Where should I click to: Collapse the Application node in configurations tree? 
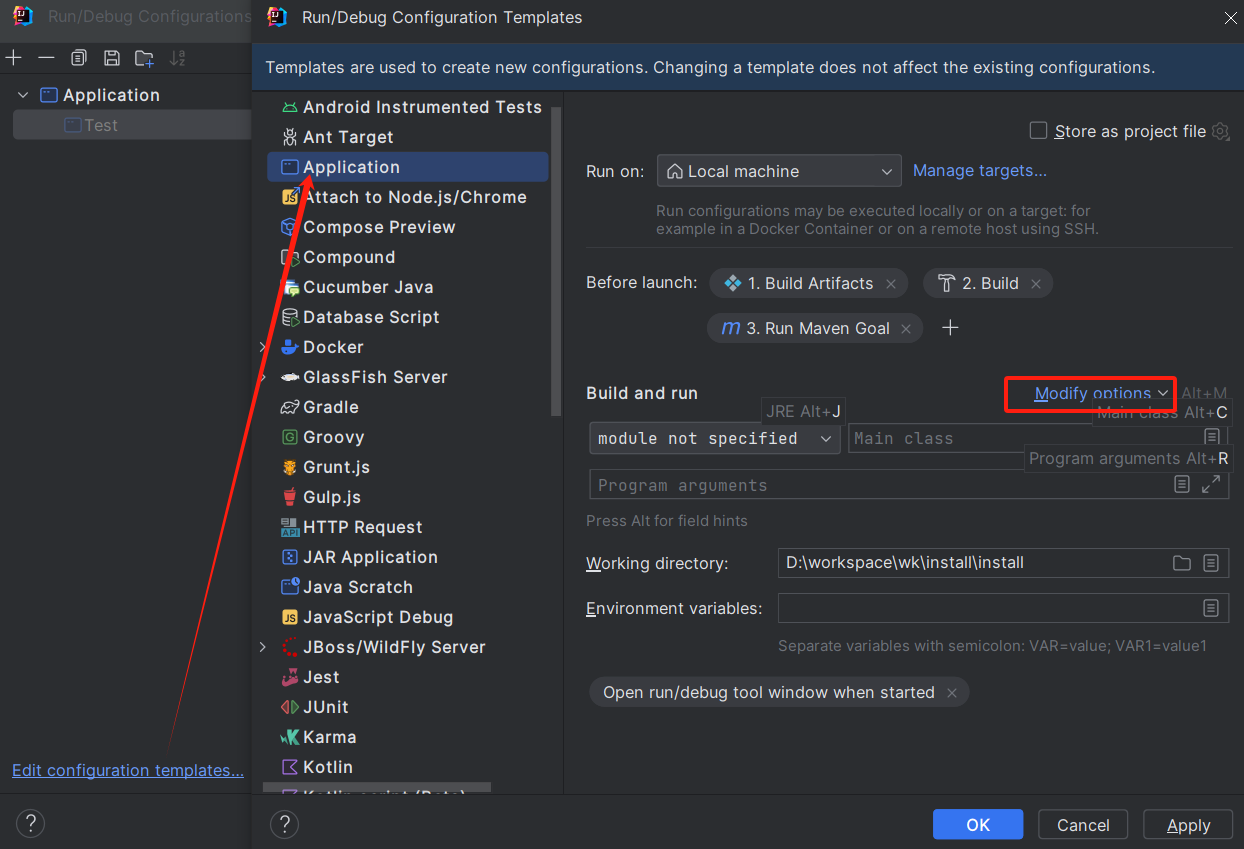[x=22, y=95]
